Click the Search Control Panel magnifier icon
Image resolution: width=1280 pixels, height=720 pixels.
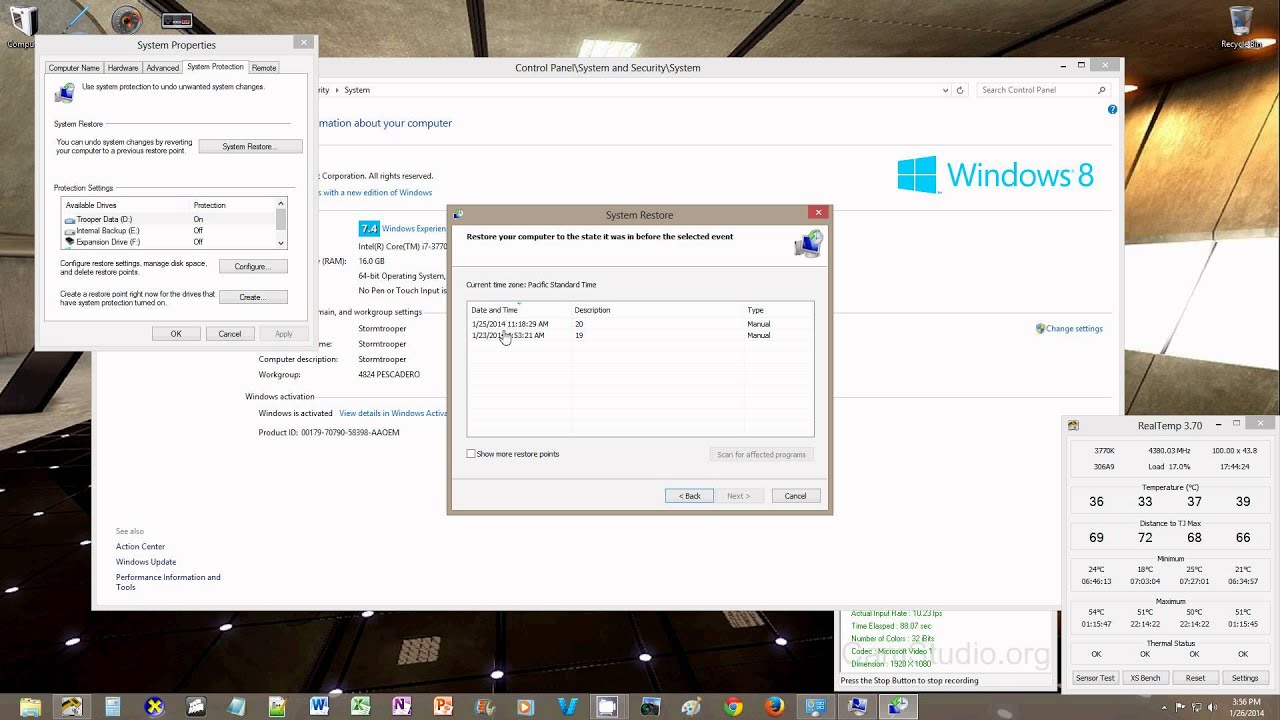click(1102, 90)
